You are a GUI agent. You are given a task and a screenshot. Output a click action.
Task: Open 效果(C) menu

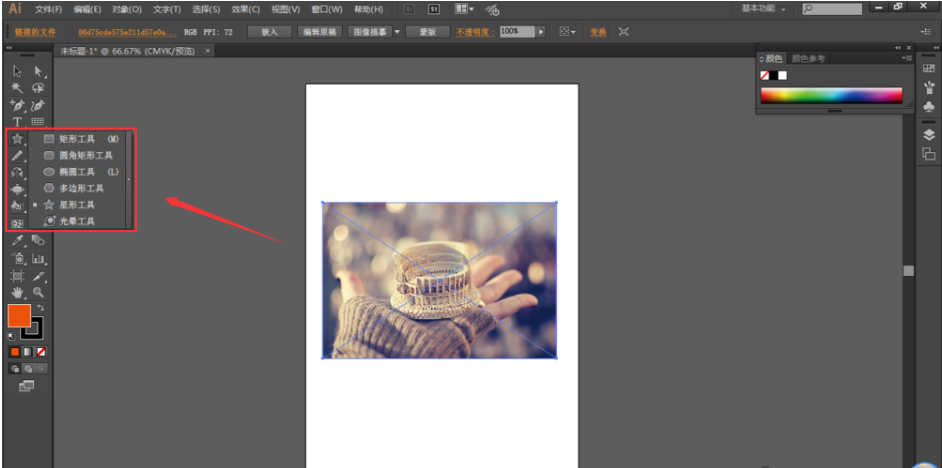pos(246,10)
